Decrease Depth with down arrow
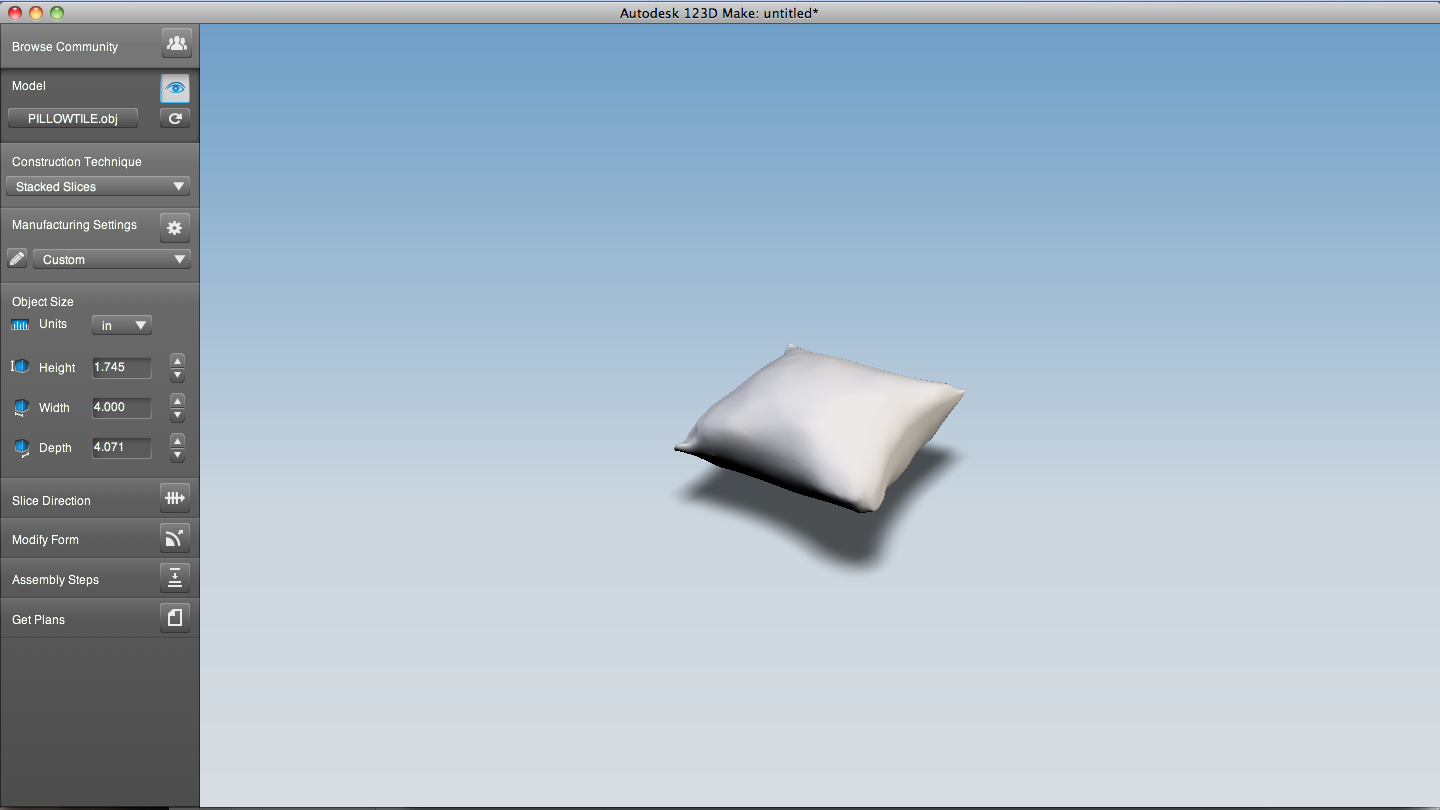Screen dimensions: 1440x810 177,455
